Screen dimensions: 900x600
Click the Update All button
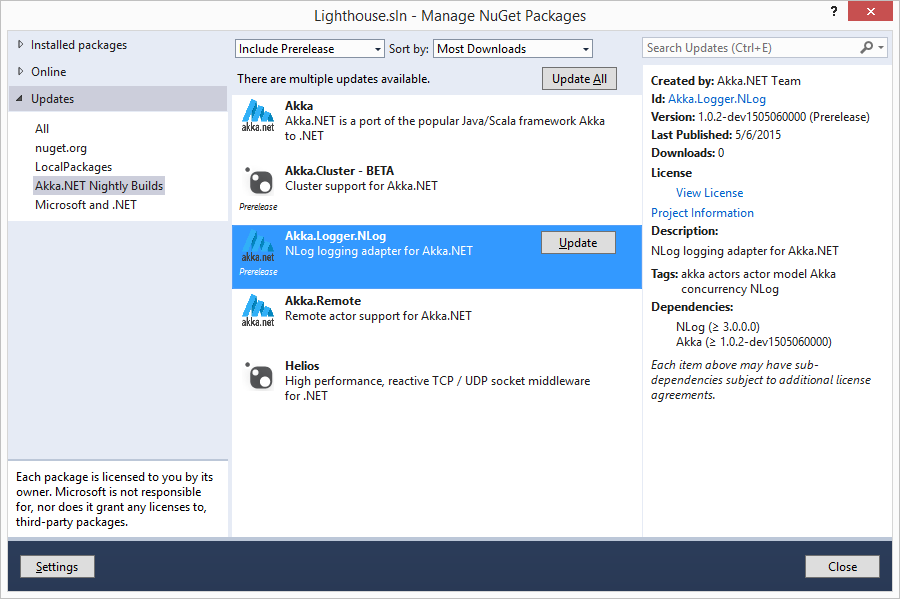579,79
